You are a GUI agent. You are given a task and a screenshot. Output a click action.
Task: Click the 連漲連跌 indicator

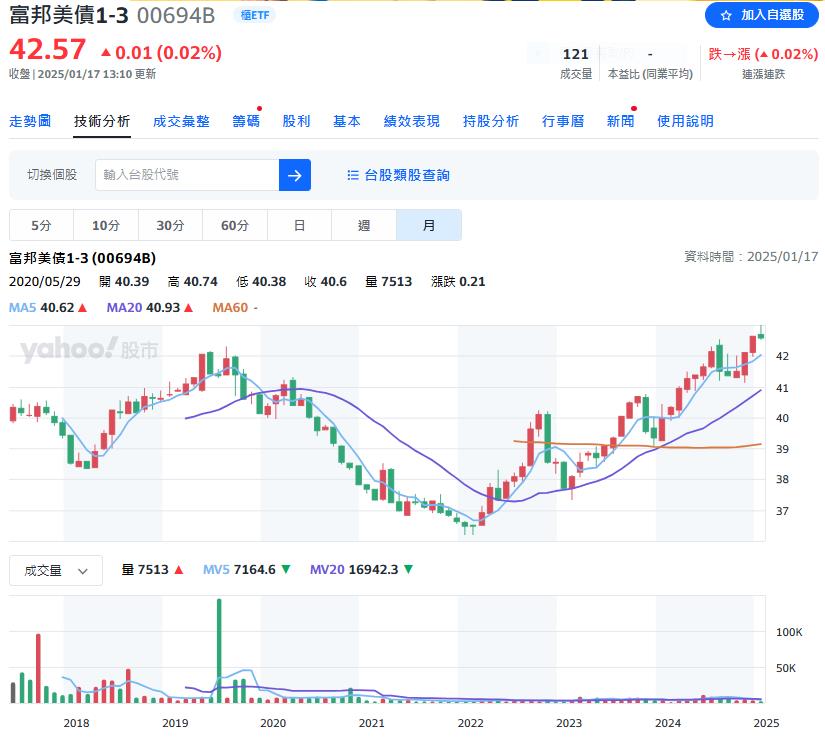pyautogui.click(x=763, y=74)
